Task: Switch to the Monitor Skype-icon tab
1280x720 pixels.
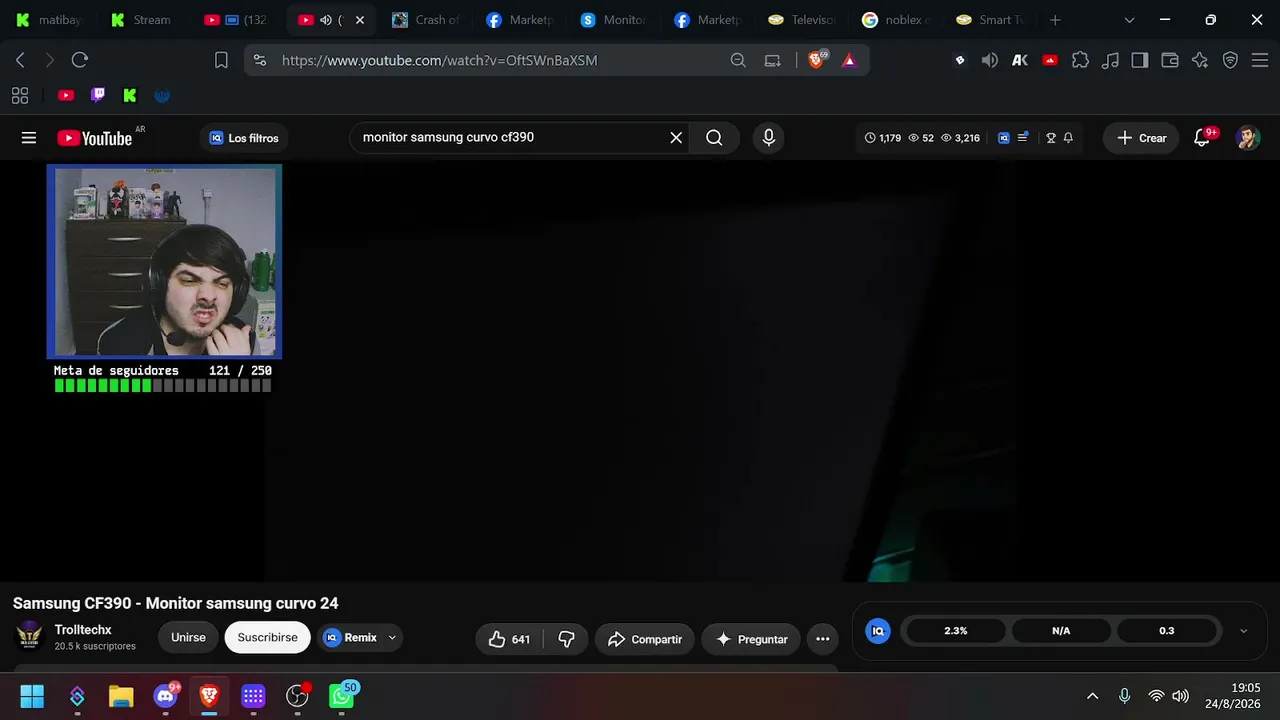Action: (614, 20)
